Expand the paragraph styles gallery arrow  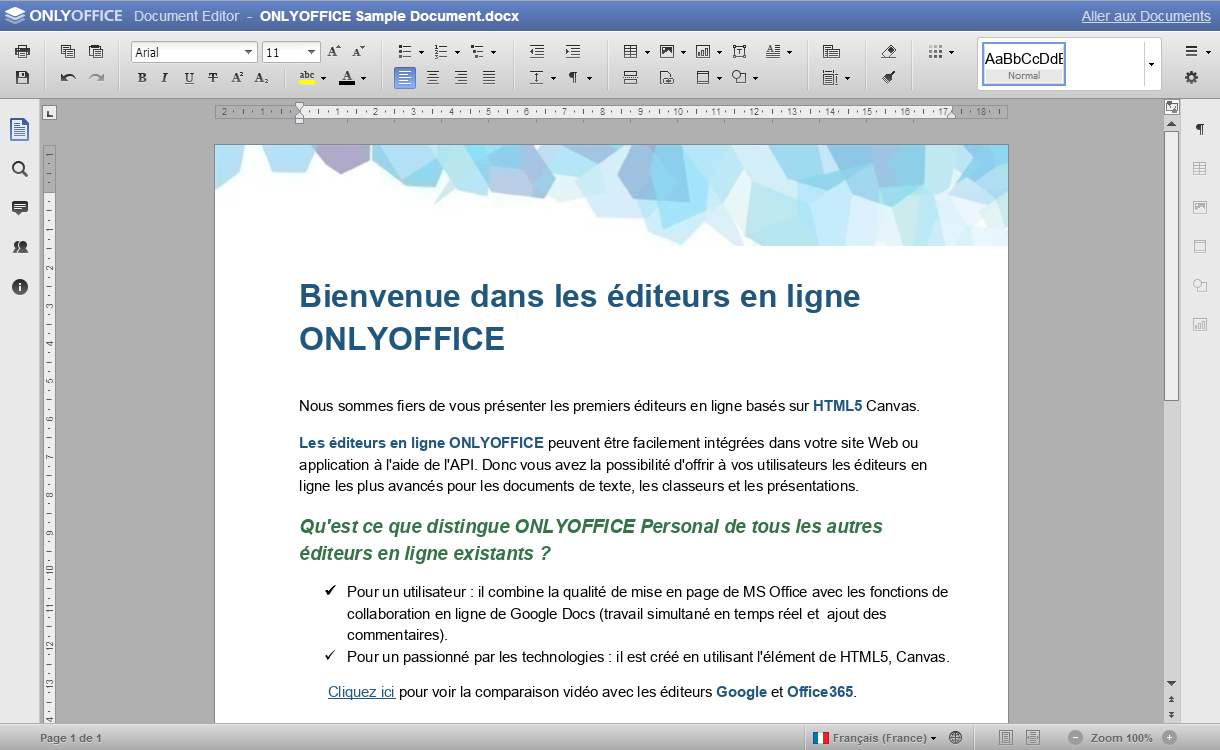pos(1151,64)
